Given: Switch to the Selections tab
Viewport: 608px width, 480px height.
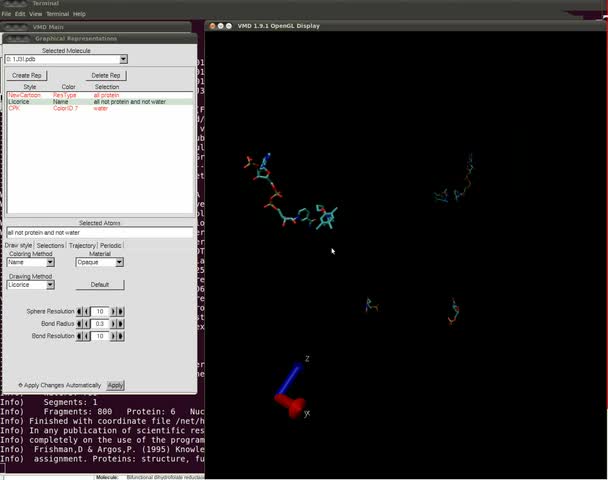Looking at the screenshot, I should point(50,245).
